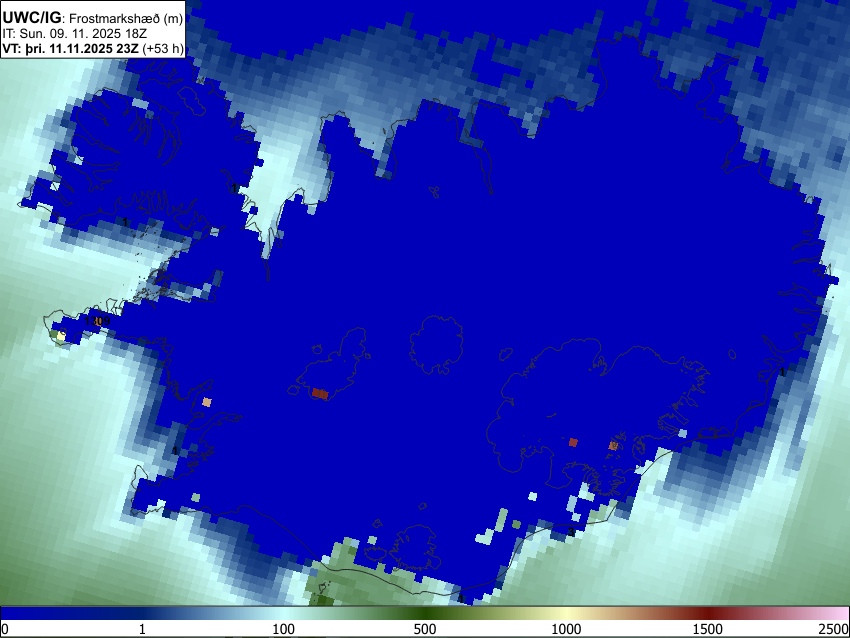
Task: Click the "IT: Sun. 09. 11. 2025 18Z" line
Action: pyautogui.click(x=74, y=34)
